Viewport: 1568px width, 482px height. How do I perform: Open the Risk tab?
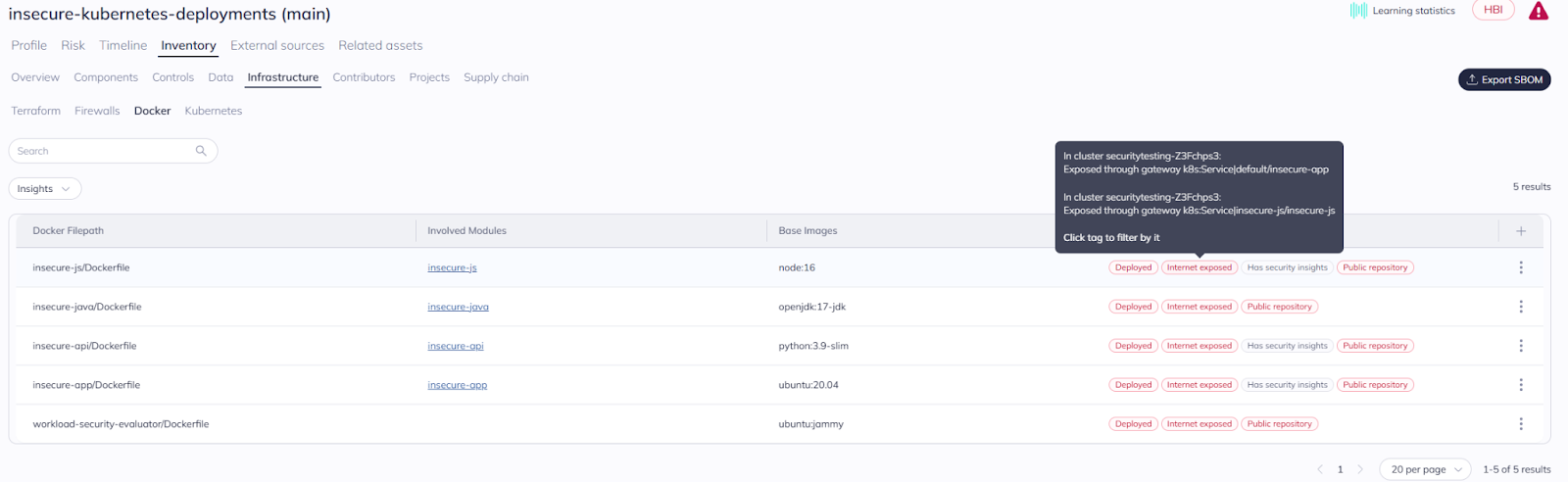click(73, 45)
